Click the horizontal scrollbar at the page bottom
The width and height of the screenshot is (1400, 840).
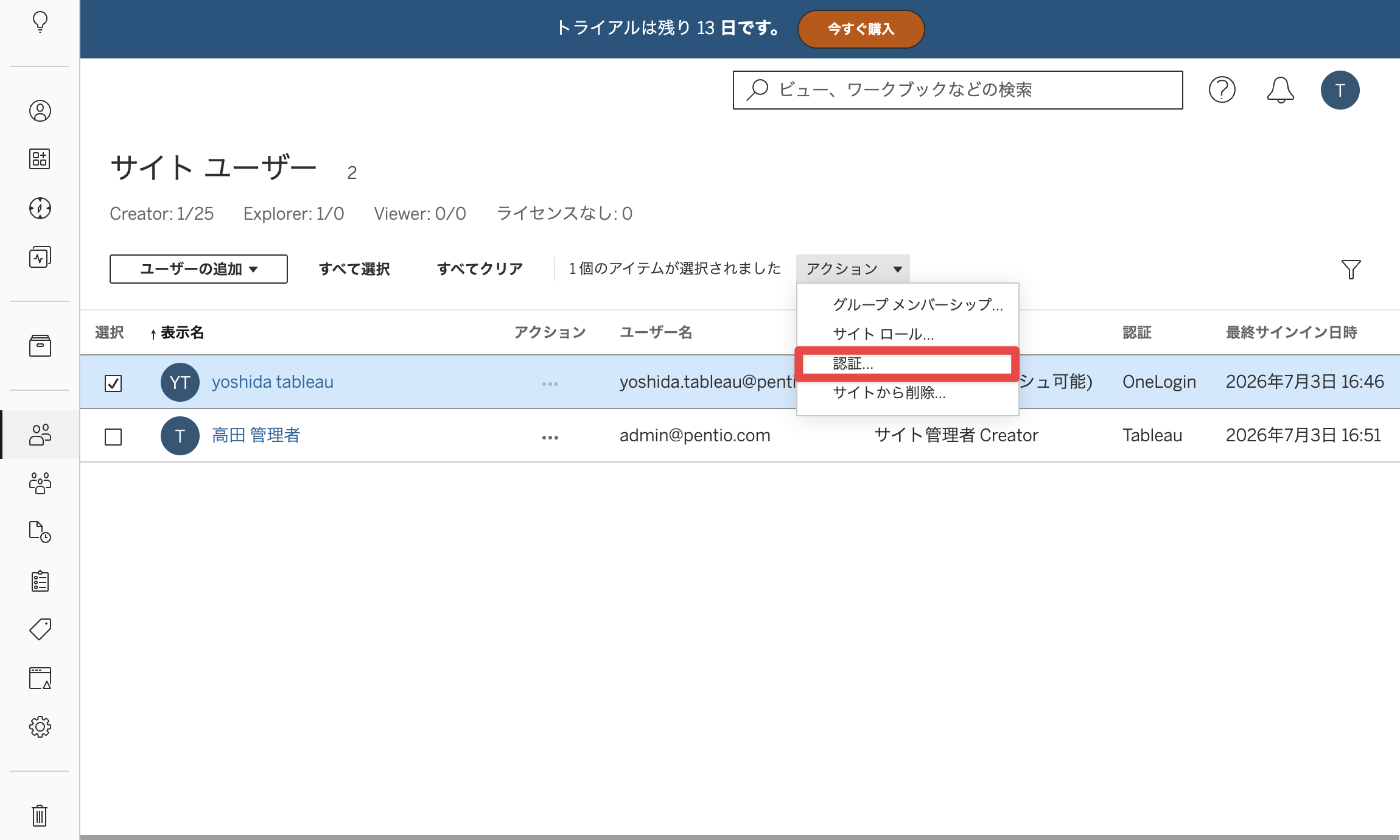click(x=740, y=837)
